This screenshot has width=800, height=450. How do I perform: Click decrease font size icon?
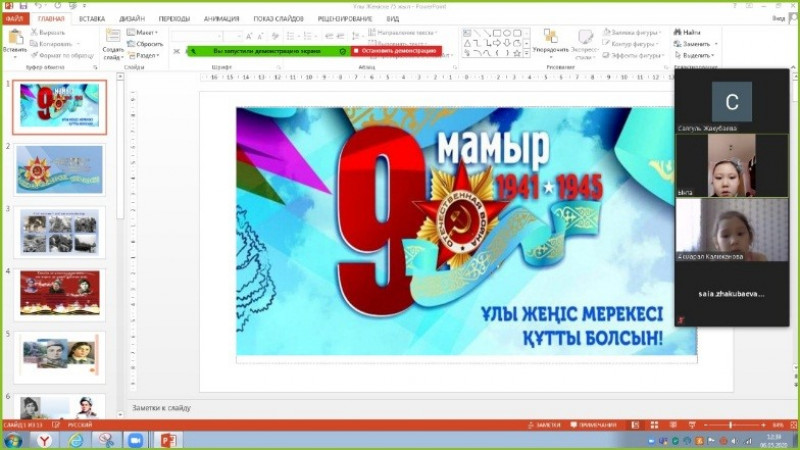(260, 36)
